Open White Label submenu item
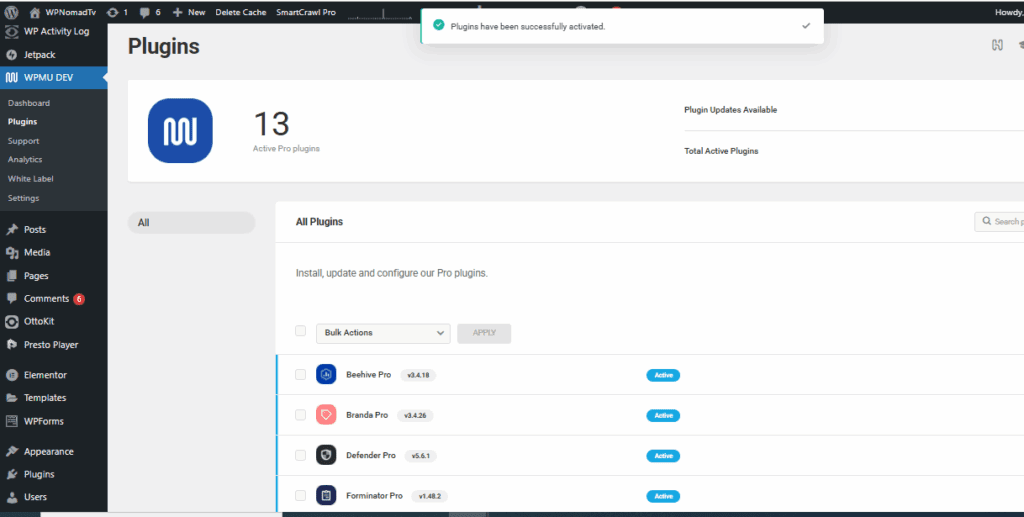The image size is (1024, 517). [x=31, y=179]
